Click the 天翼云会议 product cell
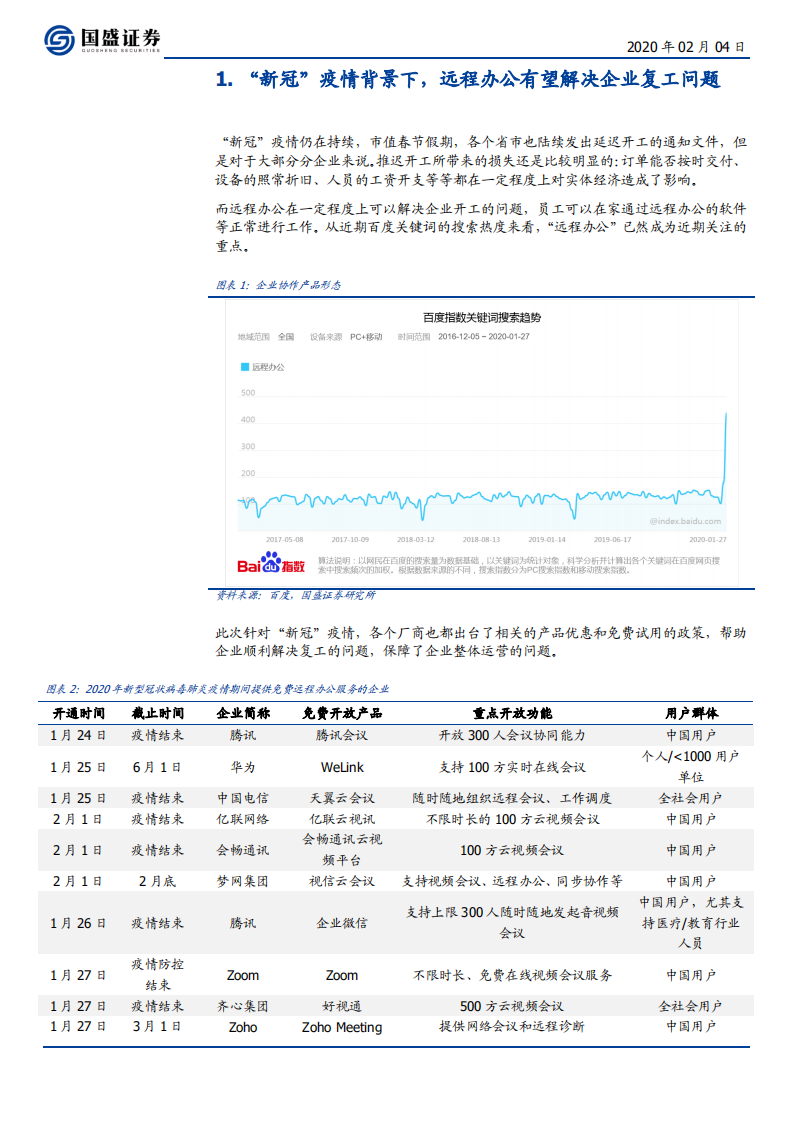793x1122 pixels. point(342,799)
